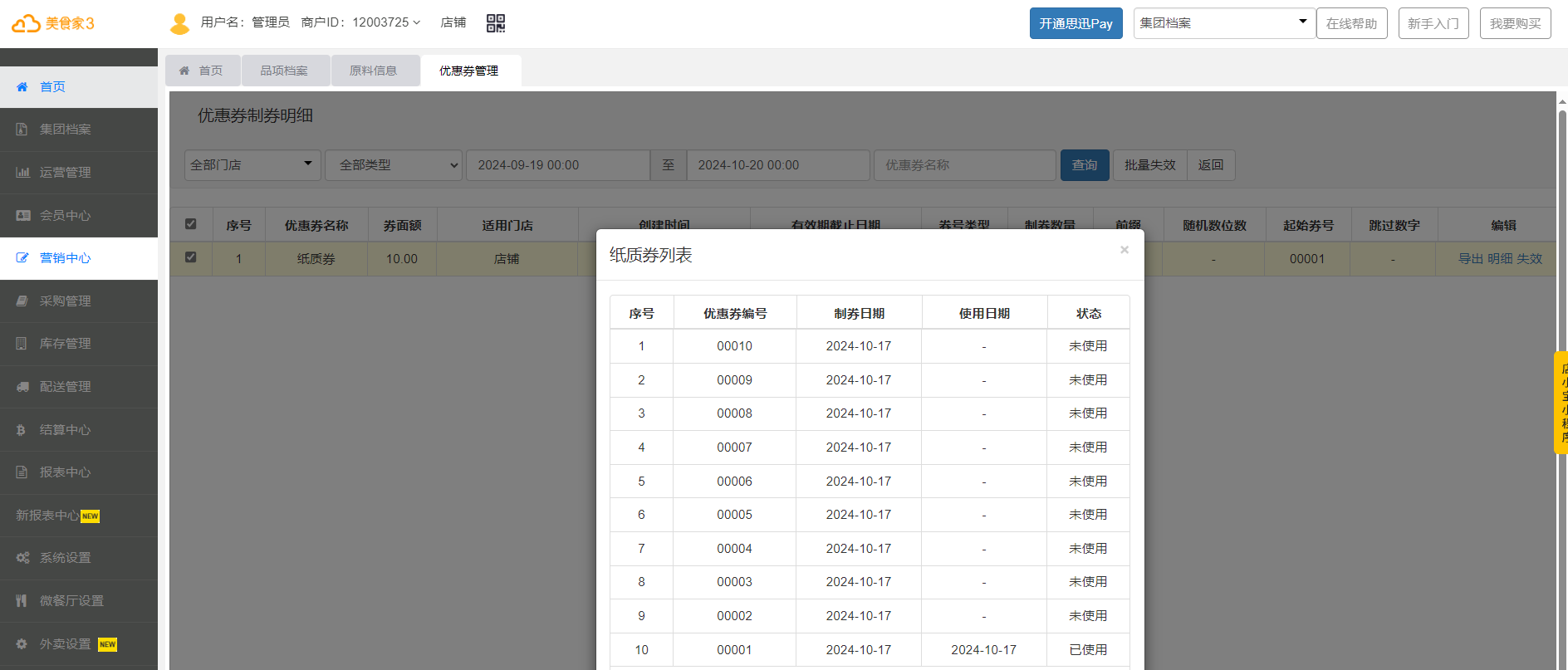Open the 全部门店 store dropdown
The height and width of the screenshot is (670, 1568).
[x=252, y=165]
